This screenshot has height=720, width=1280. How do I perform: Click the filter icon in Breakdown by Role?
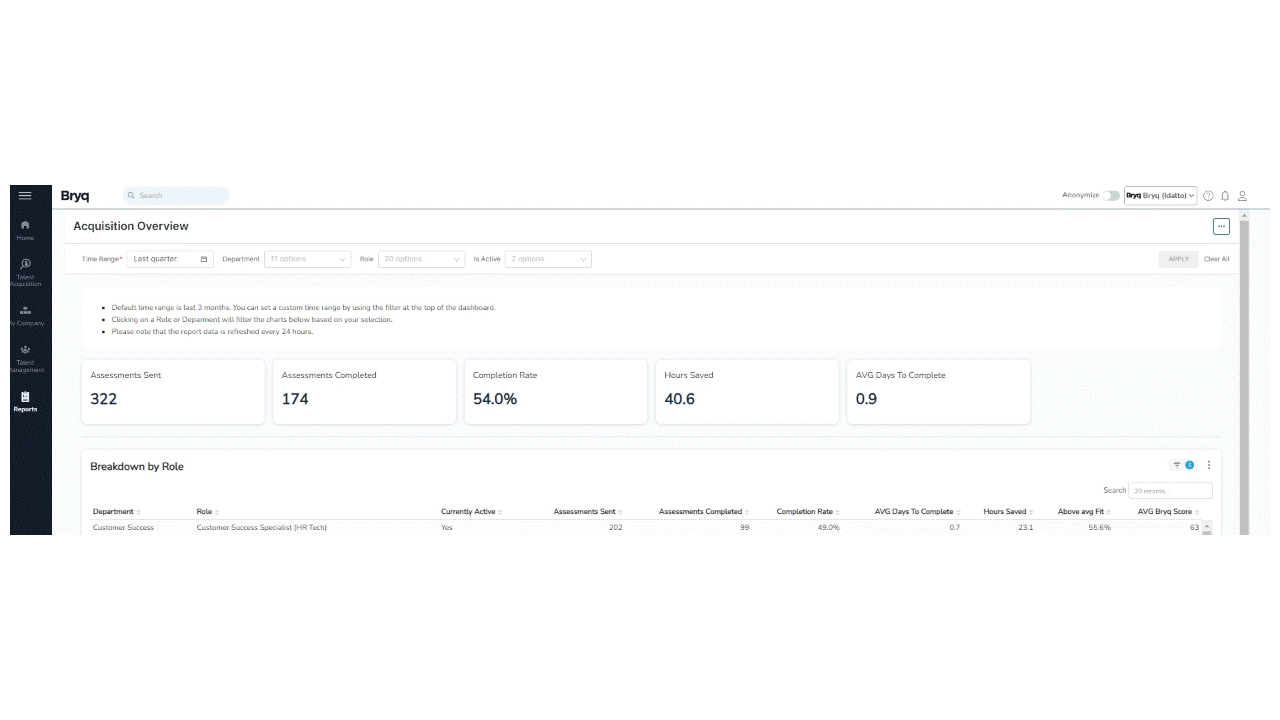[x=1177, y=465]
